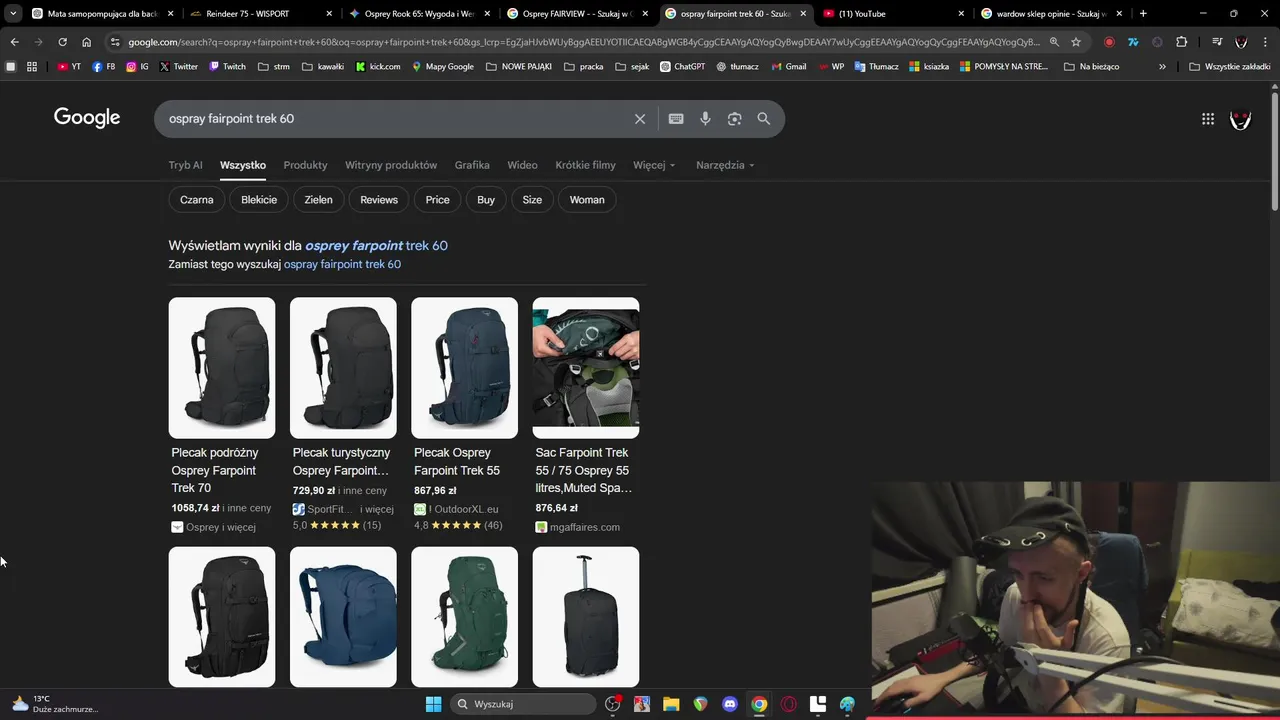The width and height of the screenshot is (1280, 720).
Task: Open the Mapy Google bookmark
Action: pyautogui.click(x=443, y=66)
